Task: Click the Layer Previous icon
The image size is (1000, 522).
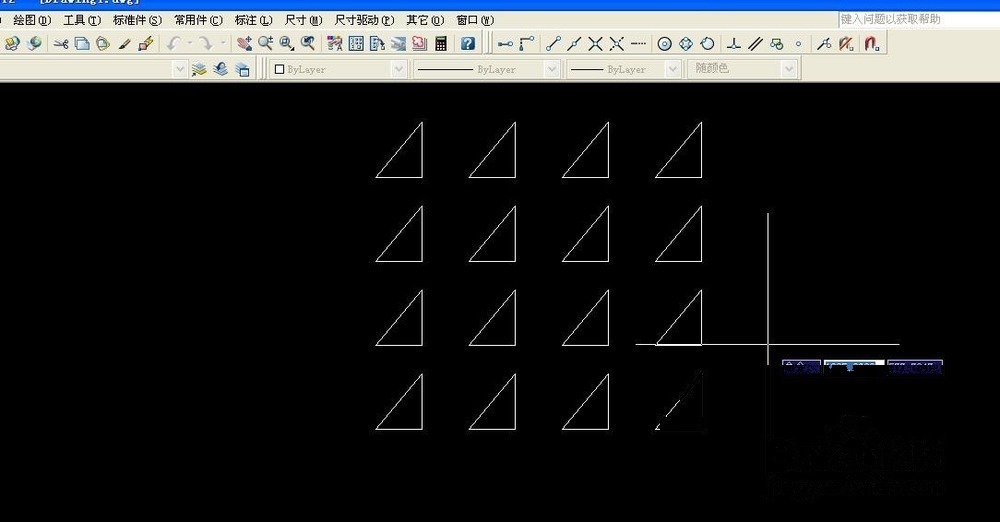Action: click(x=221, y=69)
